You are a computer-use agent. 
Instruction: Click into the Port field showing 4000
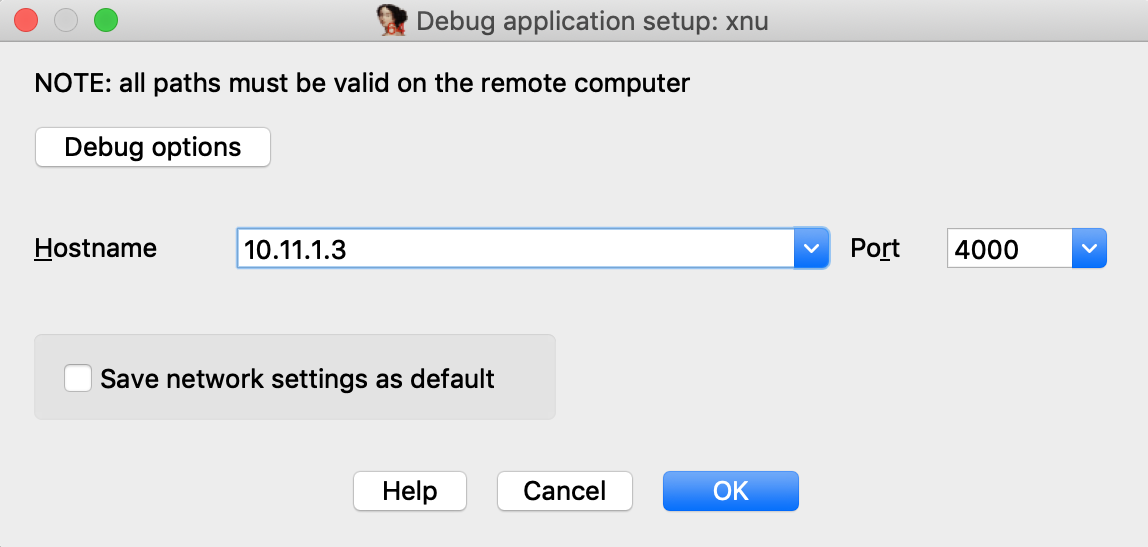pos(1008,249)
